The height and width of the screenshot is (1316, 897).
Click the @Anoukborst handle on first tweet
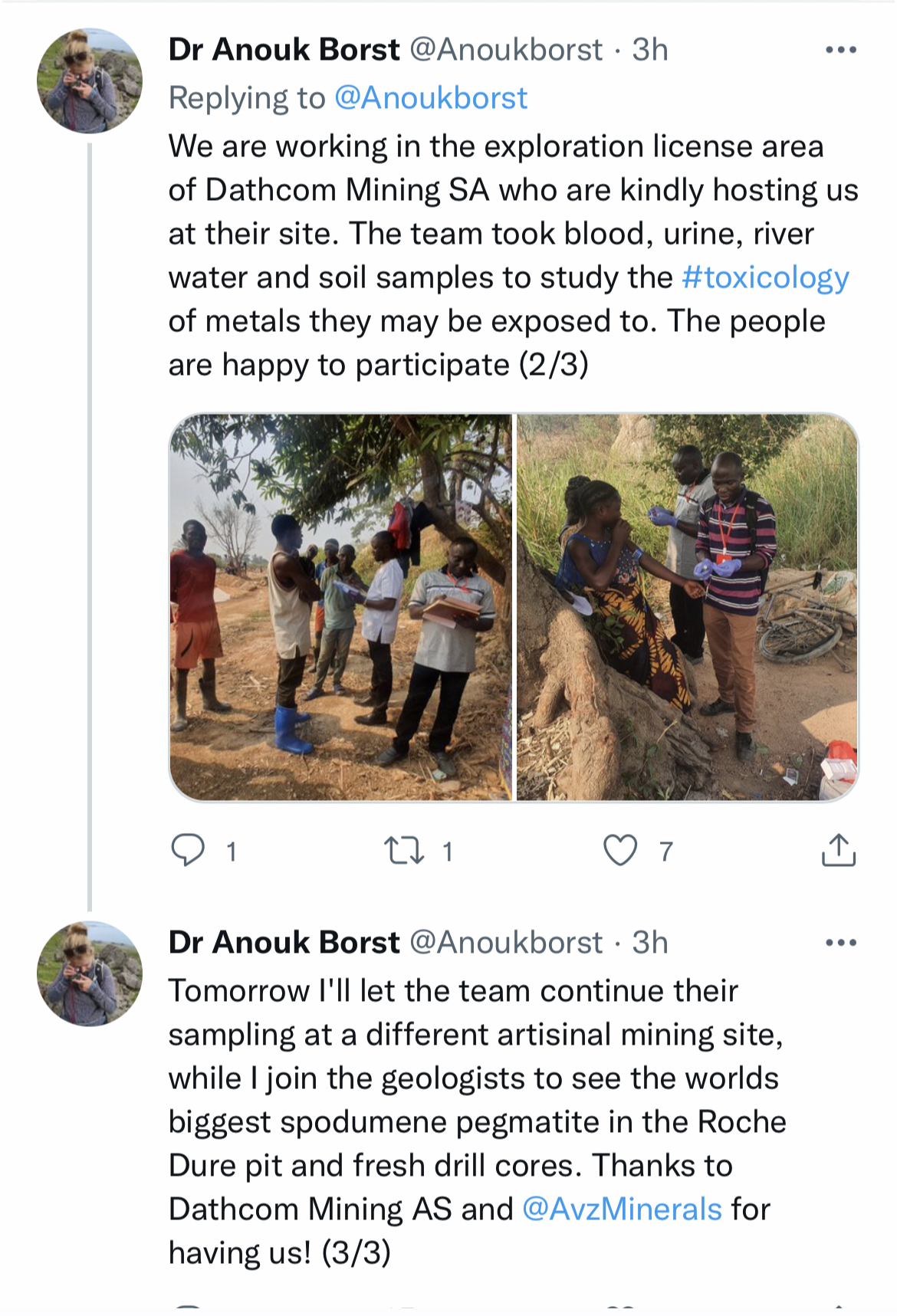(x=506, y=50)
